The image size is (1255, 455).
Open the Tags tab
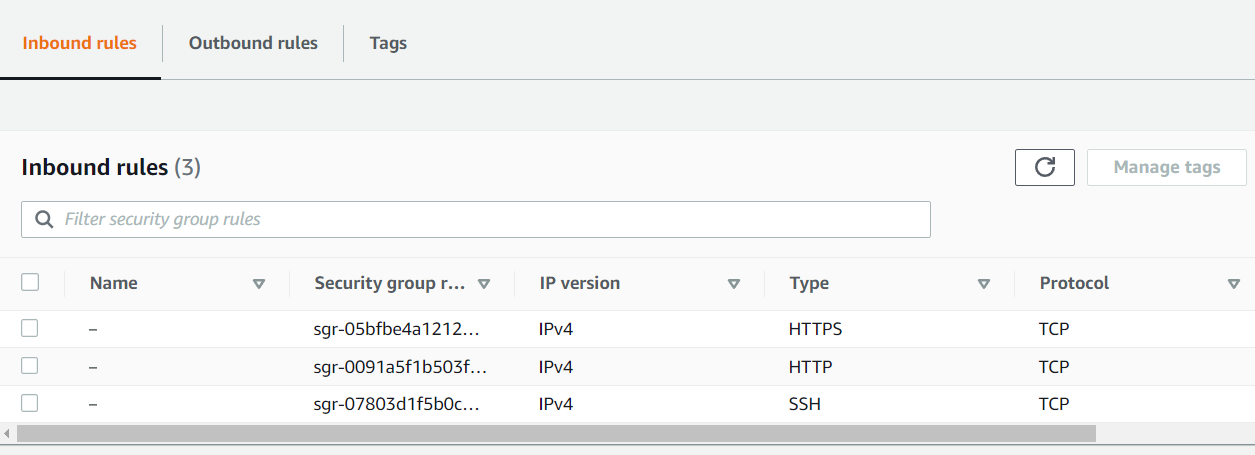pyautogui.click(x=388, y=43)
